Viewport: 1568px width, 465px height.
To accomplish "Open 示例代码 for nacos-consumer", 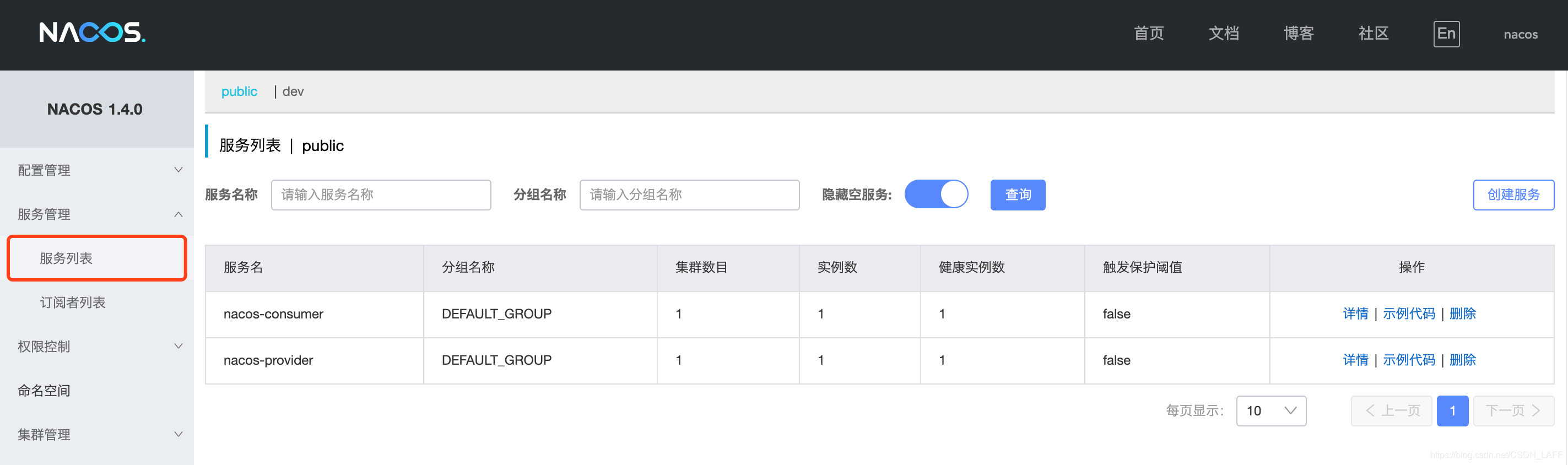I will coord(1409,314).
